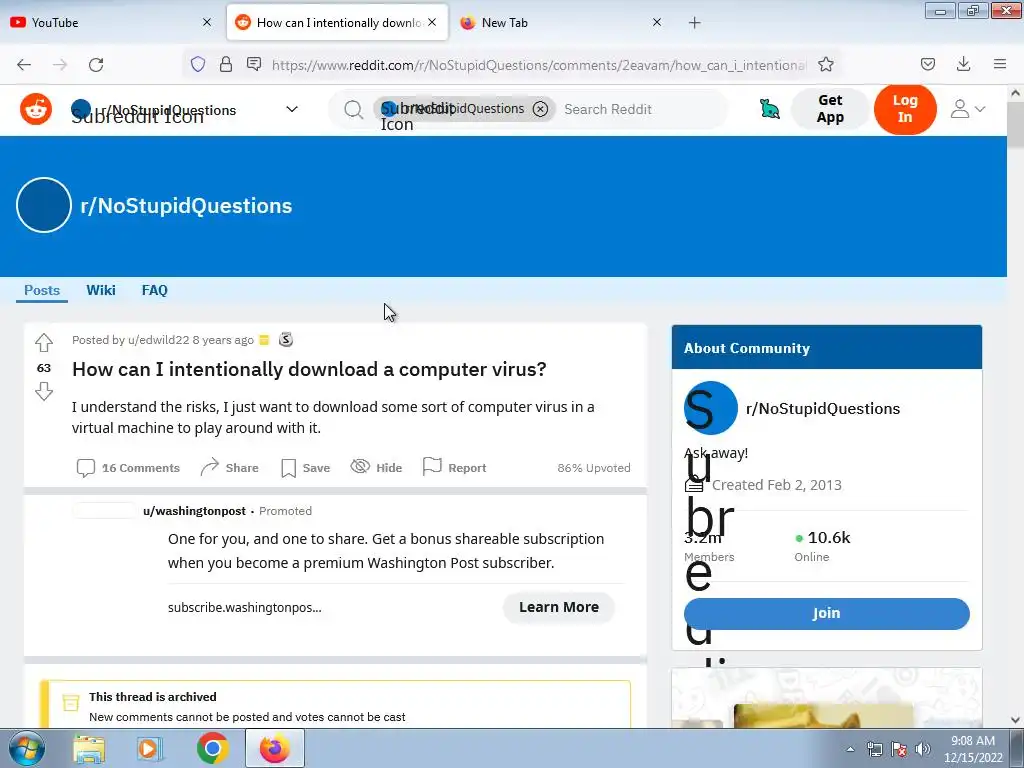The image size is (1024, 768).
Task: Open the Windows Start menu
Action: click(x=26, y=748)
